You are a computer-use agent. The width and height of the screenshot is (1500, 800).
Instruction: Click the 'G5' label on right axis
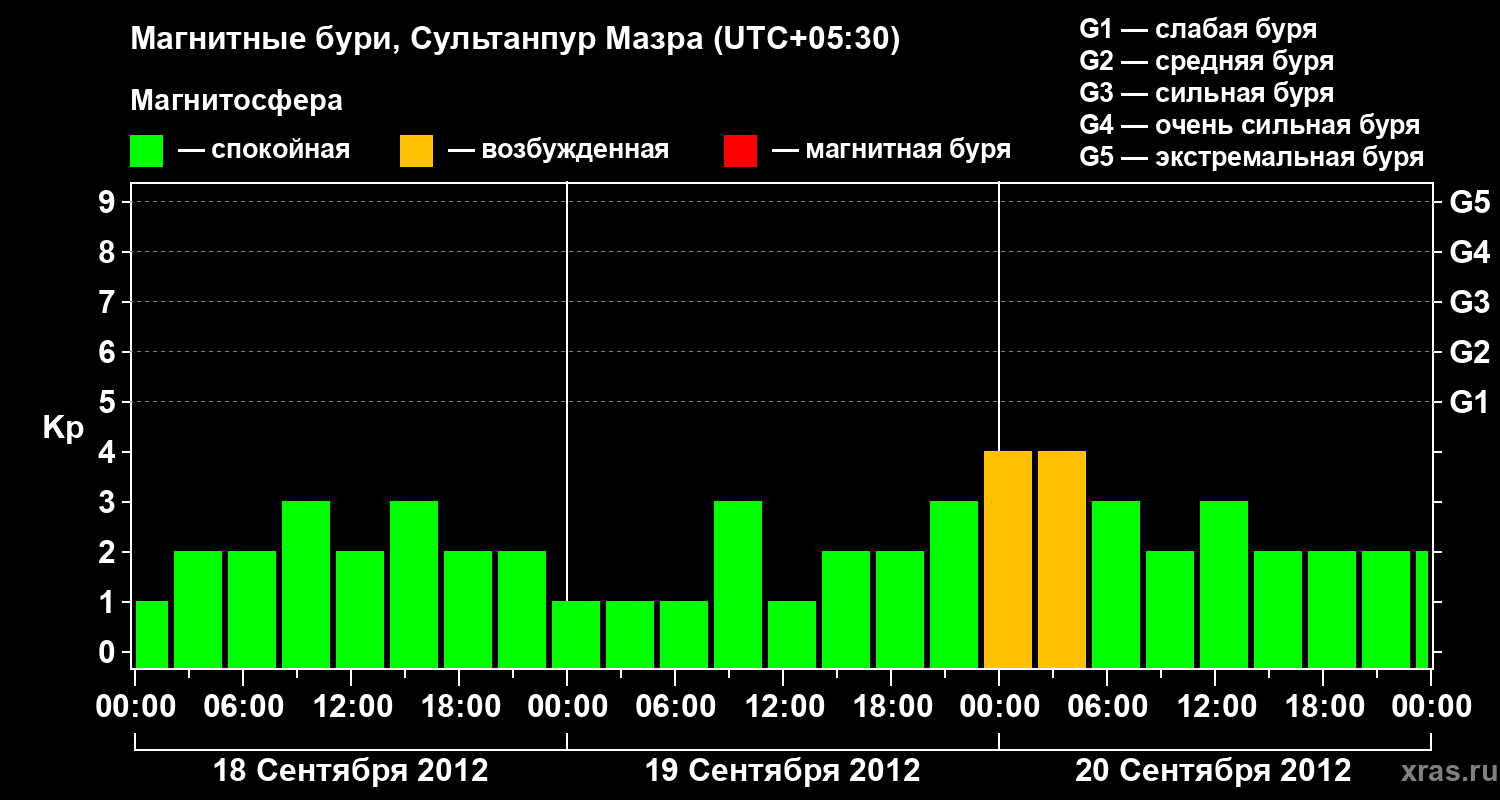pyautogui.click(x=1470, y=203)
